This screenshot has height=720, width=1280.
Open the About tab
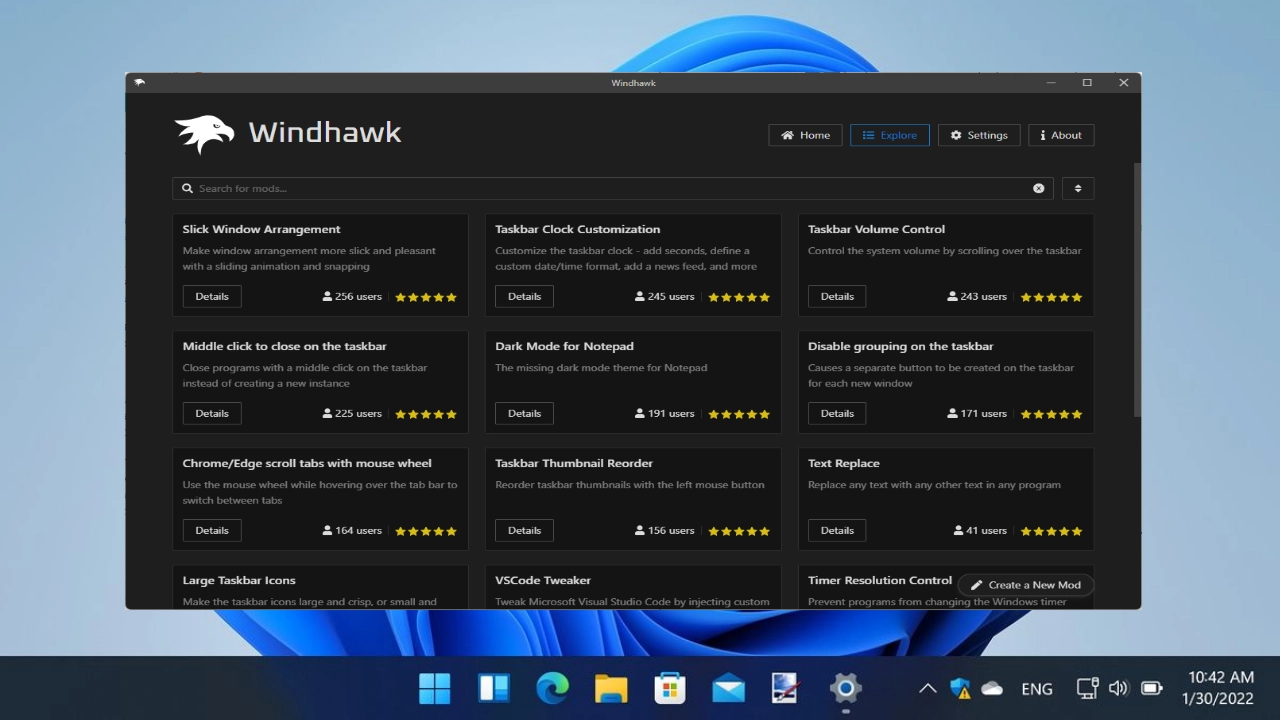(x=1061, y=135)
